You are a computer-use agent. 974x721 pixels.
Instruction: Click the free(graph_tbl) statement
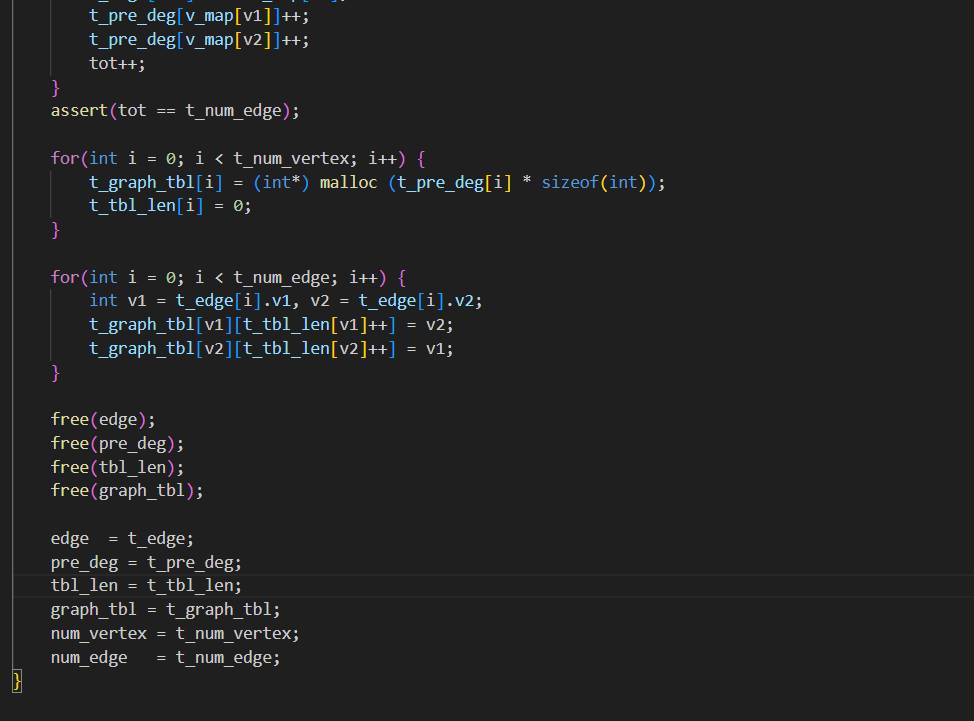point(127,491)
